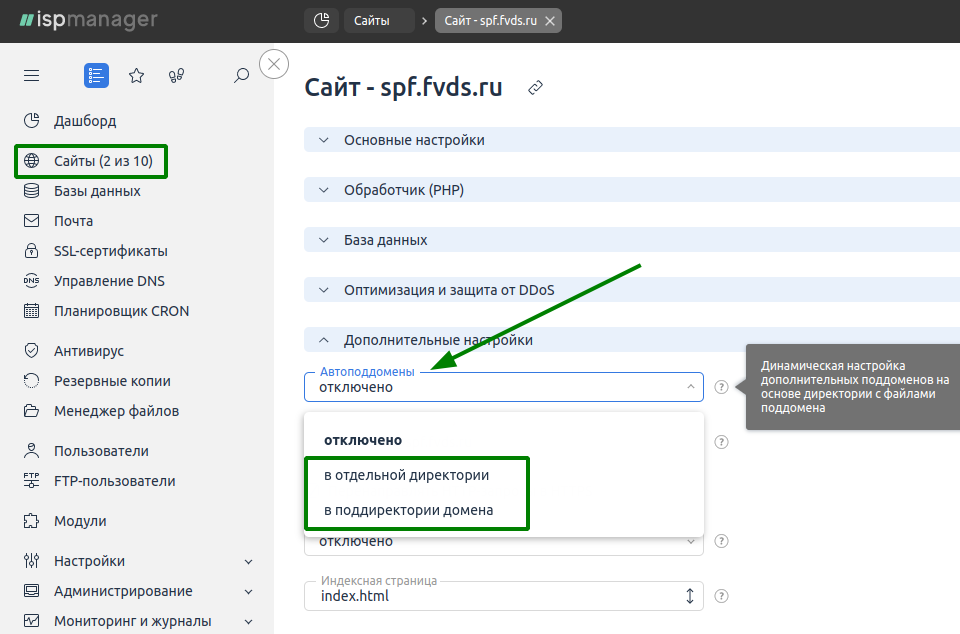The height and width of the screenshot is (634, 960).
Task: Choose 'в поддиректории домена' option
Action: (x=408, y=510)
